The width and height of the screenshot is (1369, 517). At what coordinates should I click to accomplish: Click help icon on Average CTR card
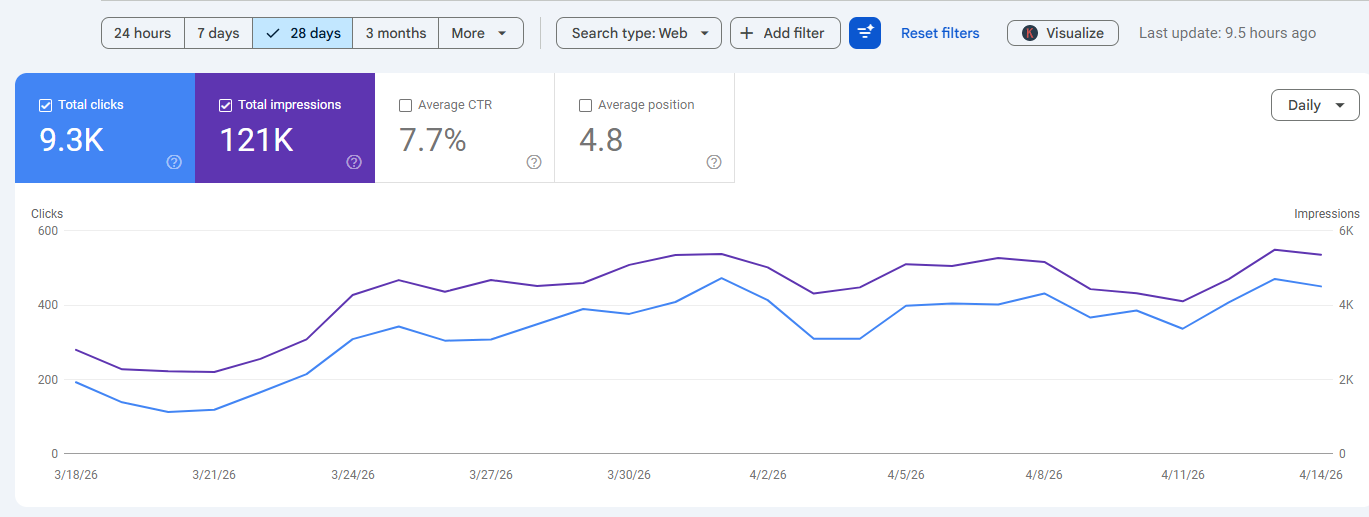point(534,162)
